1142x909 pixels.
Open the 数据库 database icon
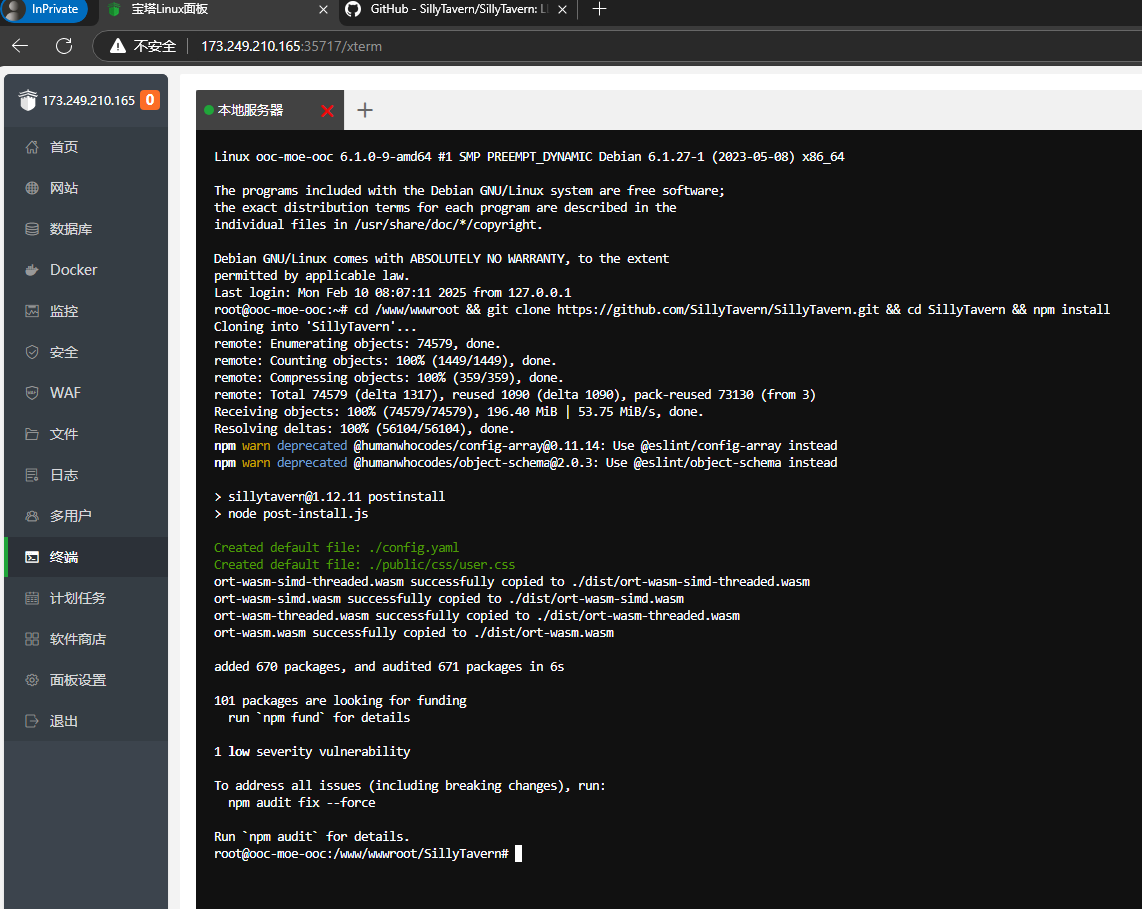pyautogui.click(x=32, y=229)
